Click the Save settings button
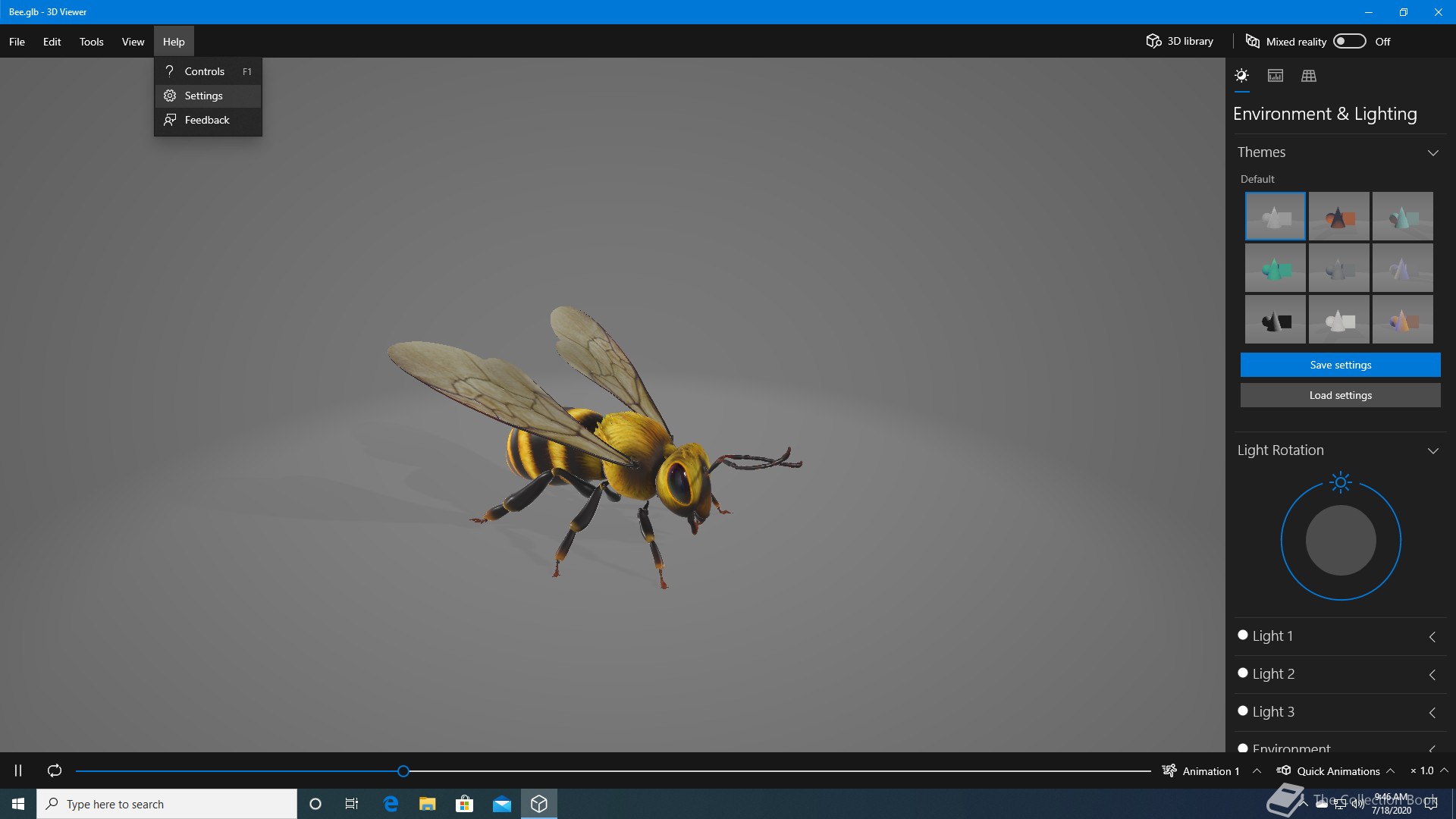Viewport: 1456px width, 819px height. click(1340, 365)
